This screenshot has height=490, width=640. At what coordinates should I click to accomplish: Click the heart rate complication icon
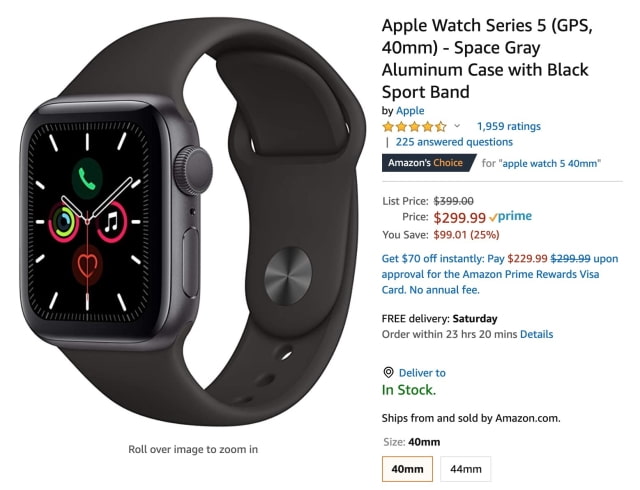click(x=87, y=265)
